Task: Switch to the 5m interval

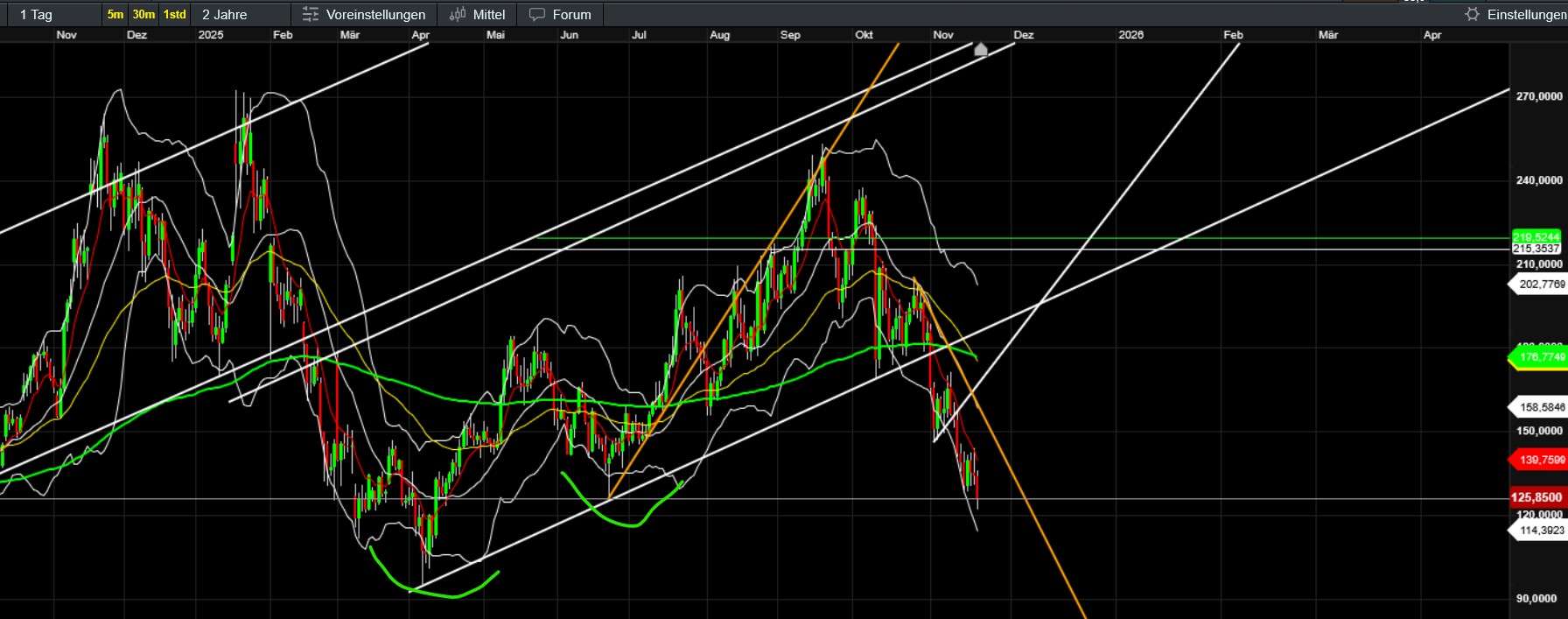Action: [x=115, y=15]
